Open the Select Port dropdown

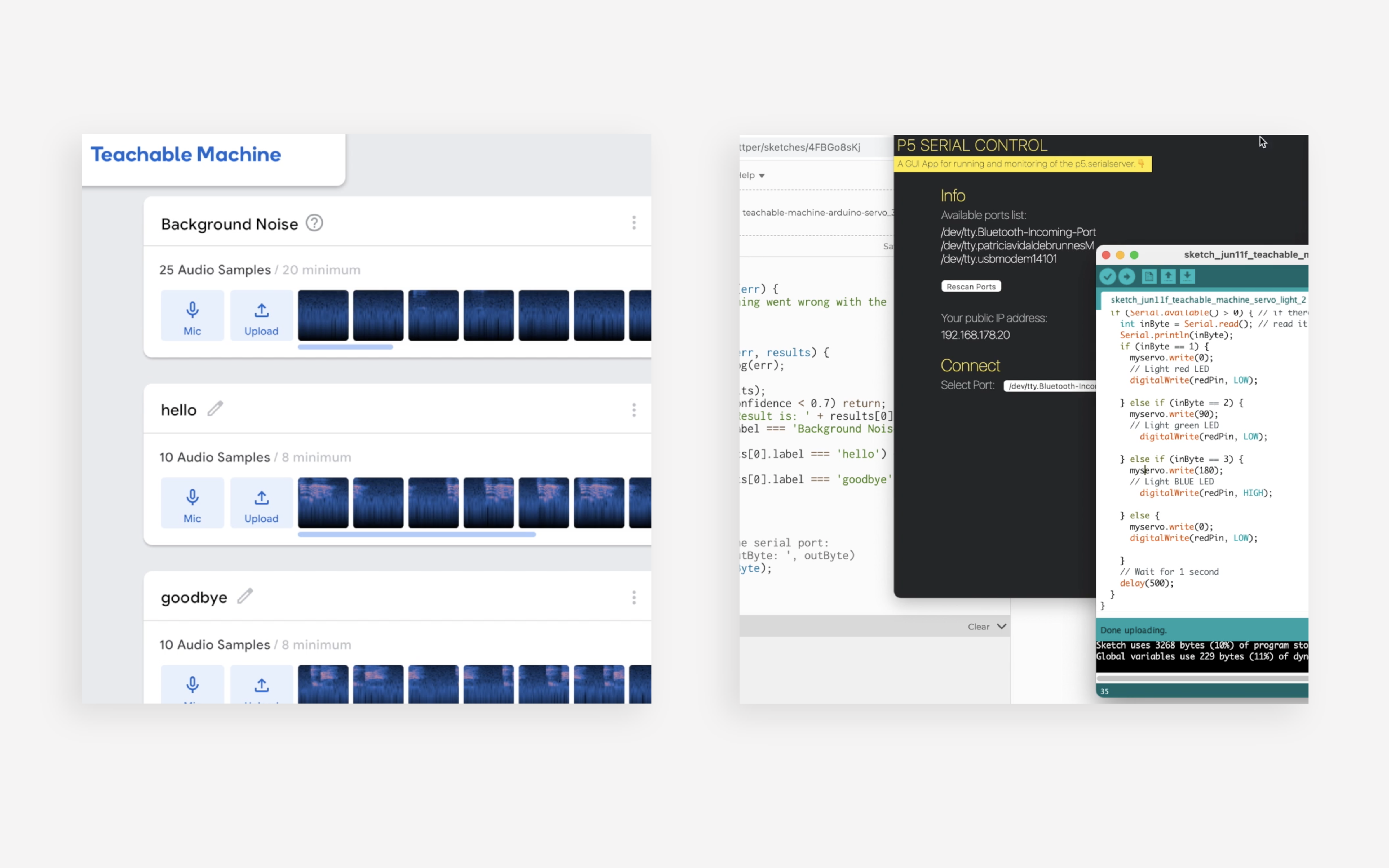point(1051,386)
